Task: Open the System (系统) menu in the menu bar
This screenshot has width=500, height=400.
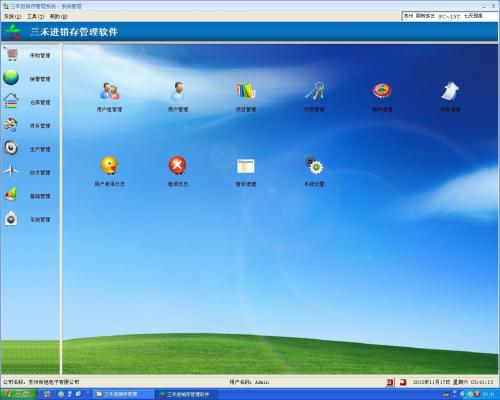Action: point(12,16)
